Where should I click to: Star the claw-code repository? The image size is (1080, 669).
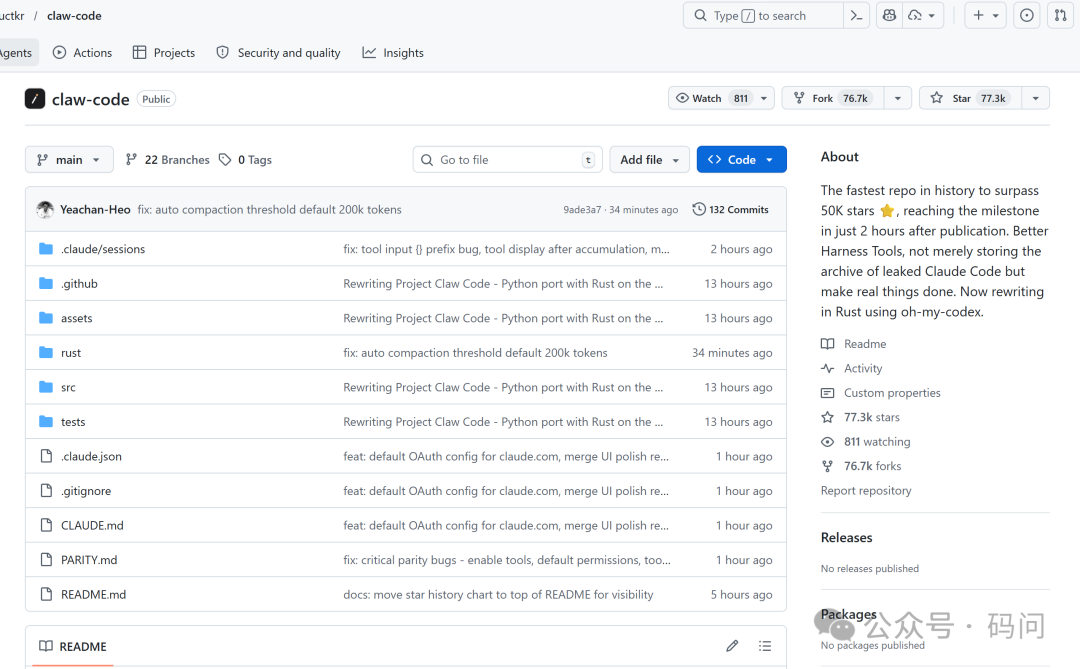coord(967,98)
